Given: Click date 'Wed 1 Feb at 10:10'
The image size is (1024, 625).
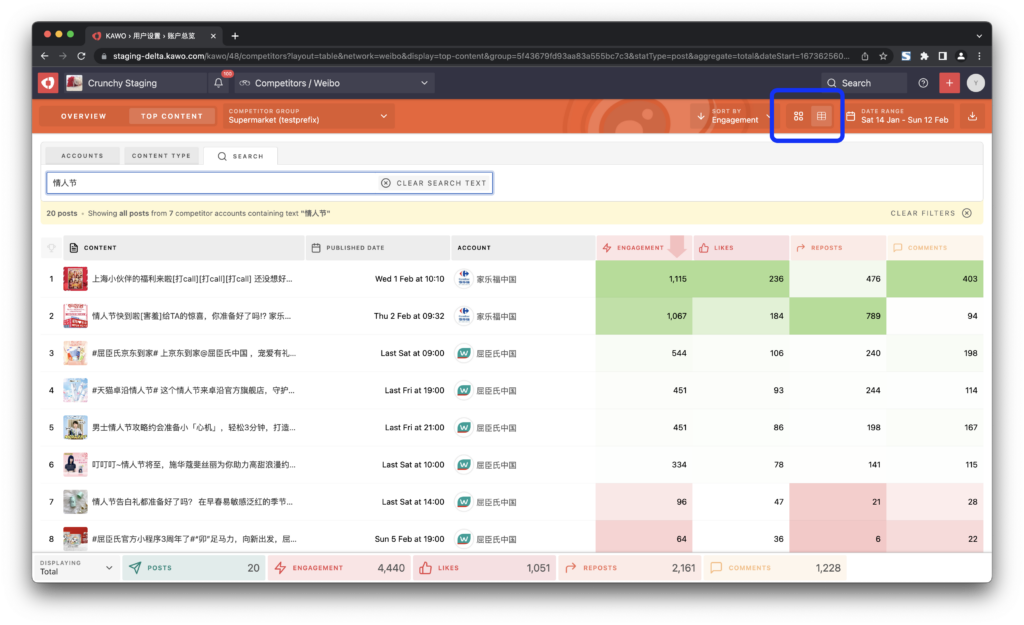Looking at the screenshot, I should 409,279.
